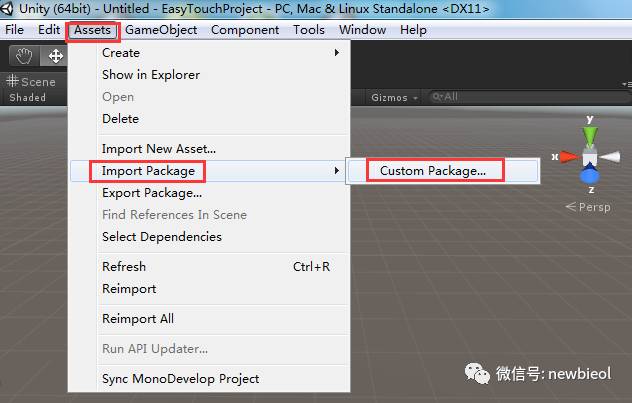
Task: Open the File menu
Action: click(15, 30)
